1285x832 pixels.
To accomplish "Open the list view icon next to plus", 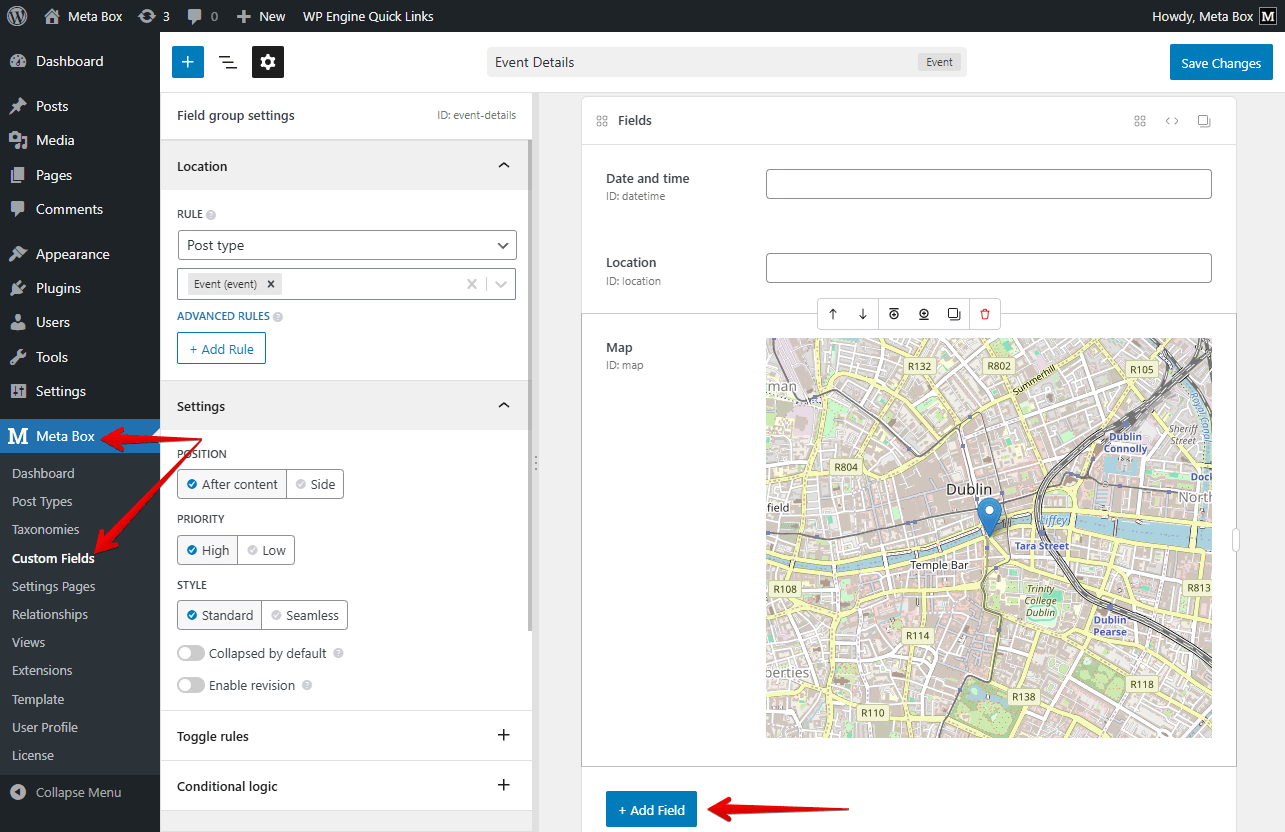I will tap(227, 61).
